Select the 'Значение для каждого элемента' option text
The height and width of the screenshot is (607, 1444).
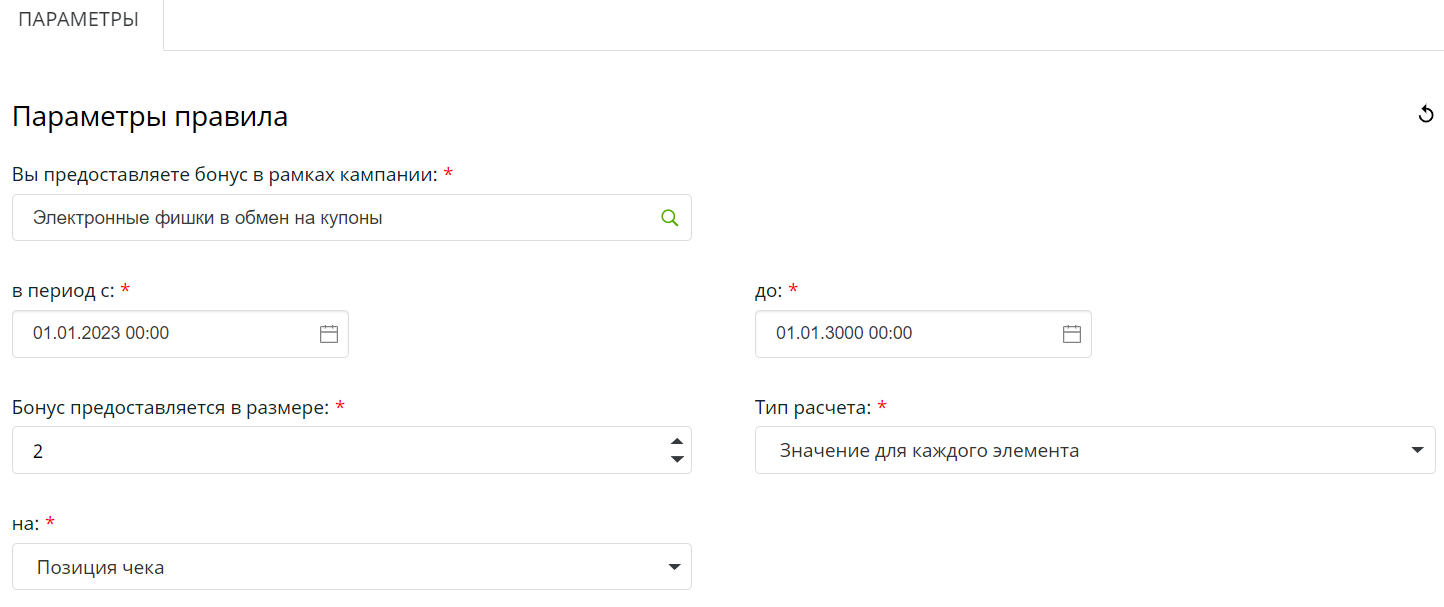(x=929, y=451)
